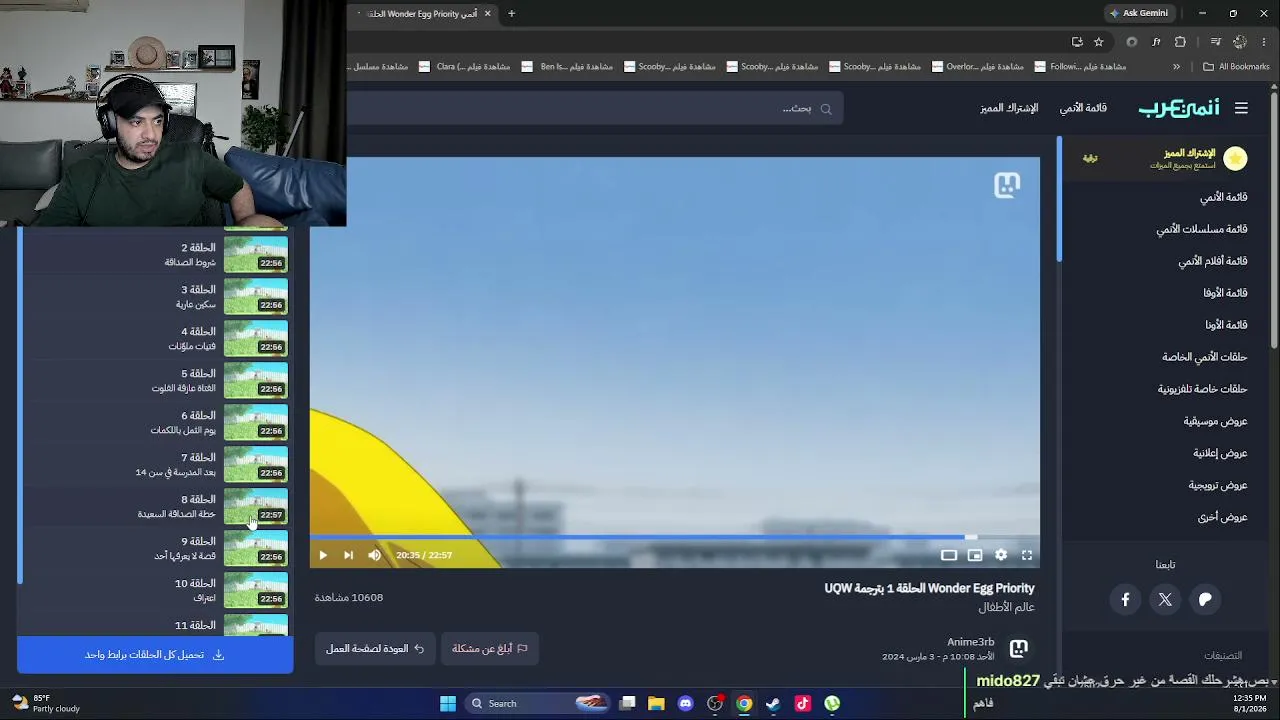
Task: Open episode 8 thumbnail in the list
Action: [256, 507]
